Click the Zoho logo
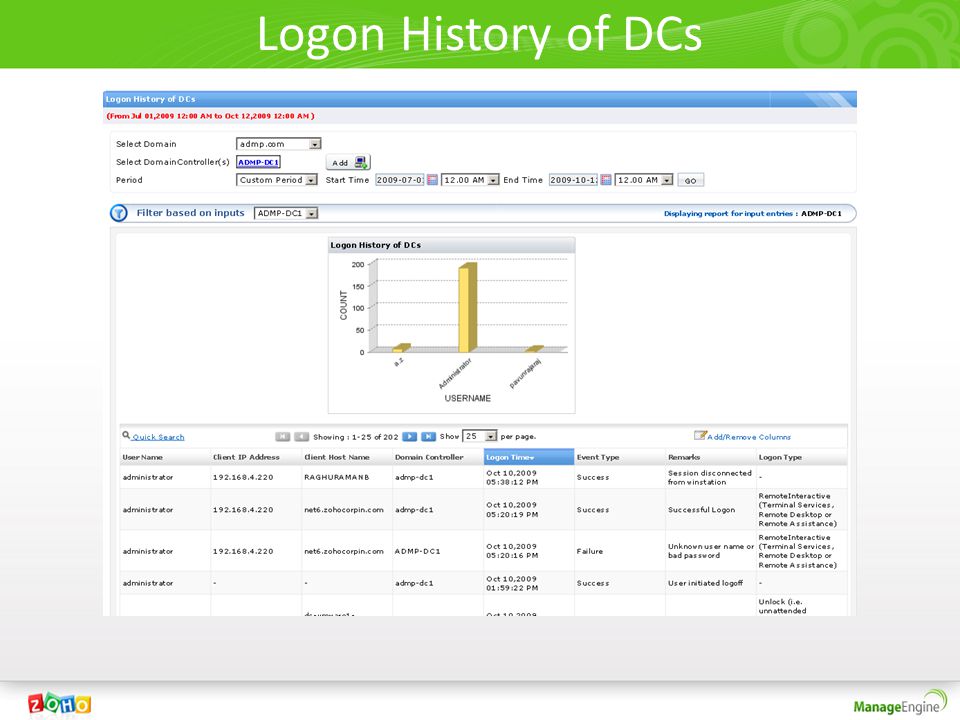The height and width of the screenshot is (720, 960). [59, 704]
